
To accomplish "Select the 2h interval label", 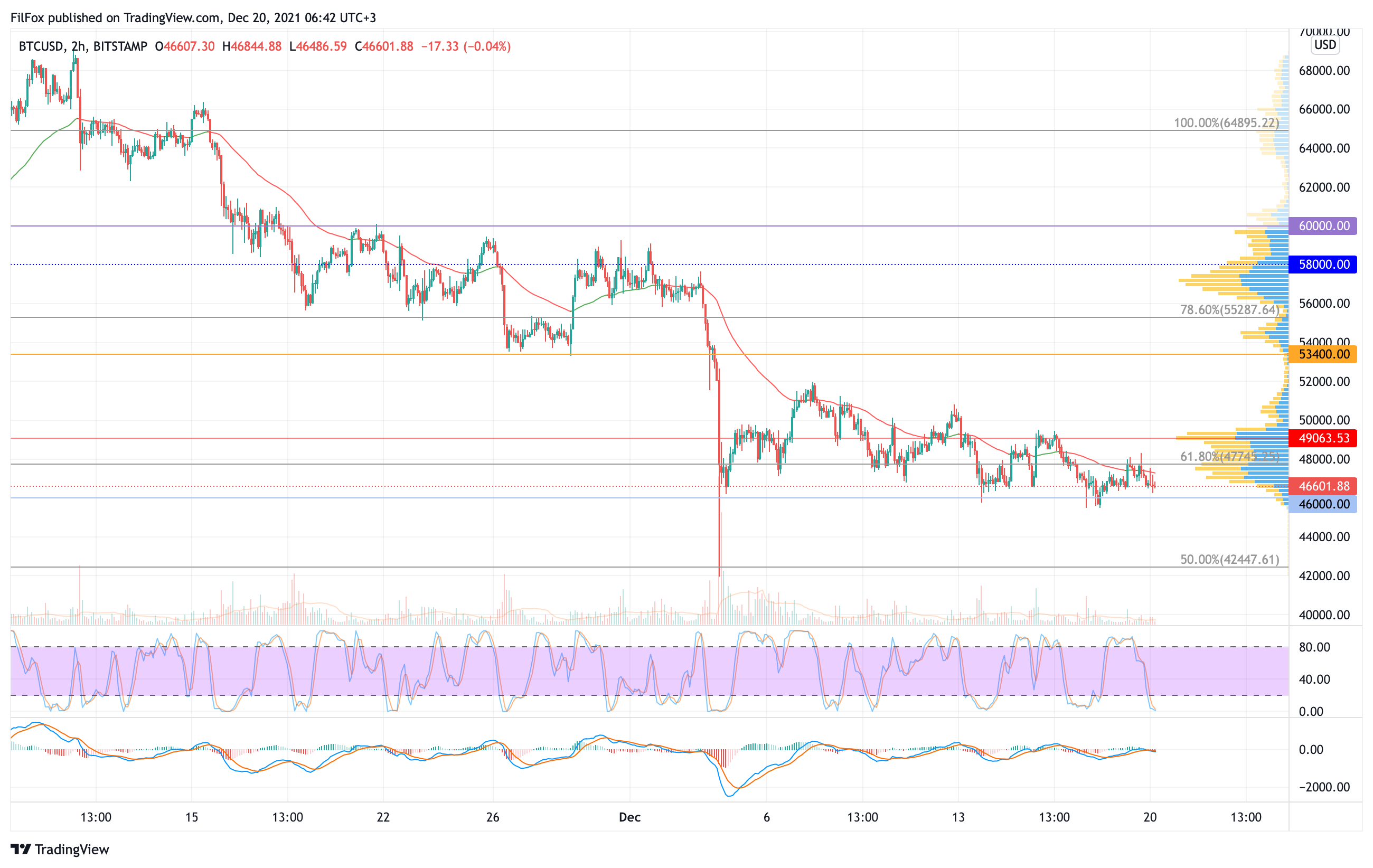I will click(78, 46).
